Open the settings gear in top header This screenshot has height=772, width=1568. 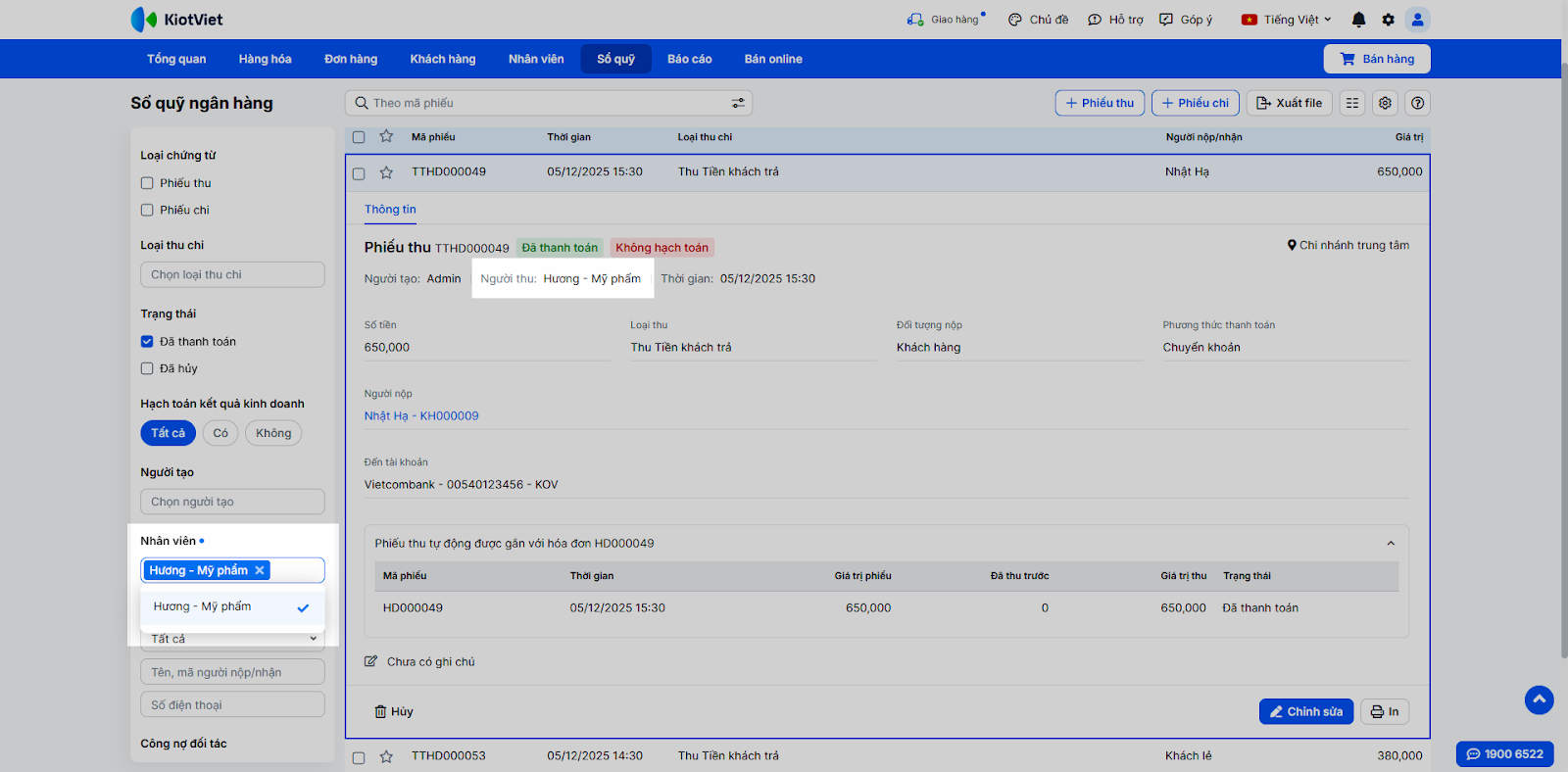coord(1388,20)
